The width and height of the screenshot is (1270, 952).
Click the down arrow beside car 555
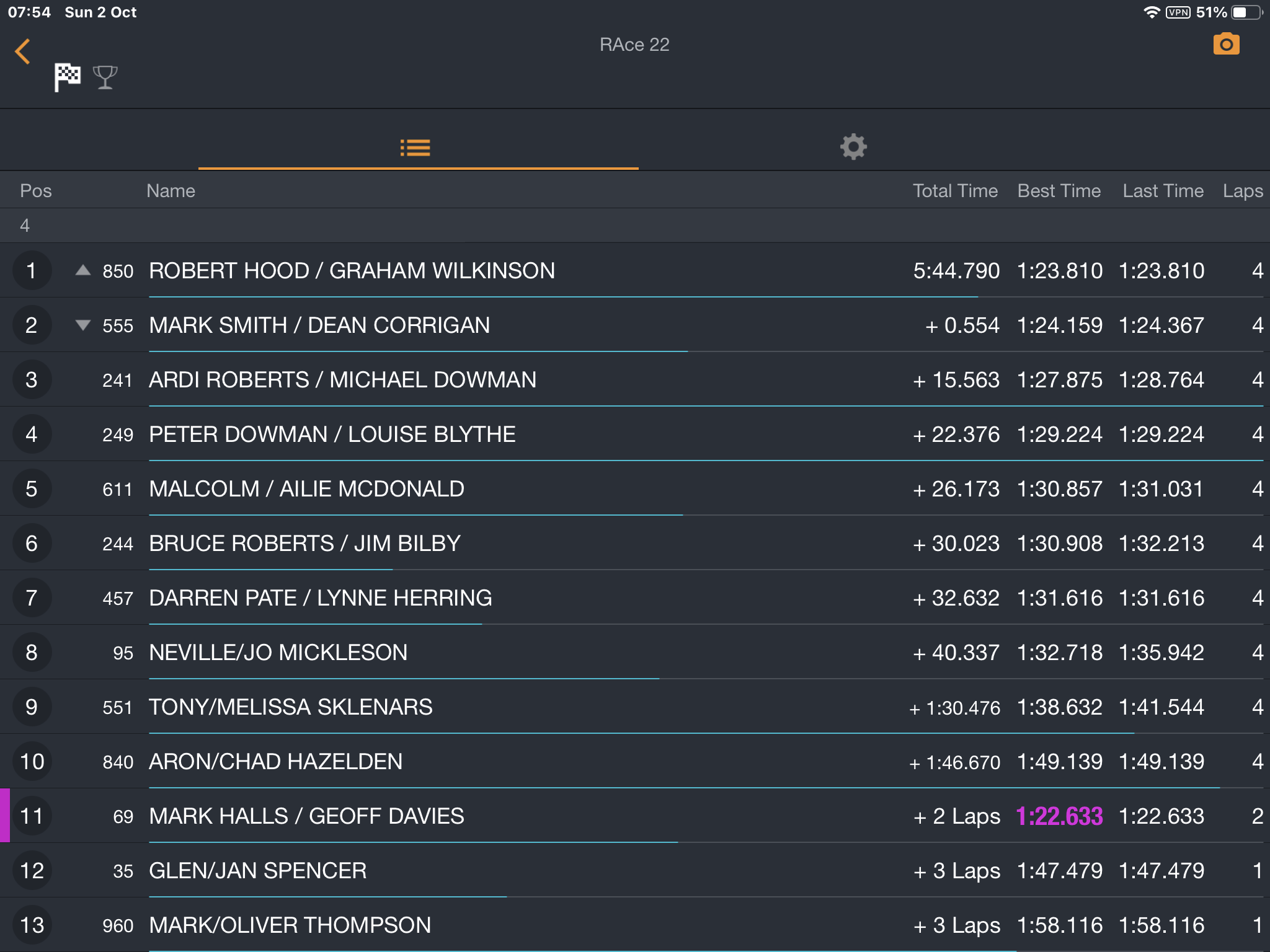[82, 325]
